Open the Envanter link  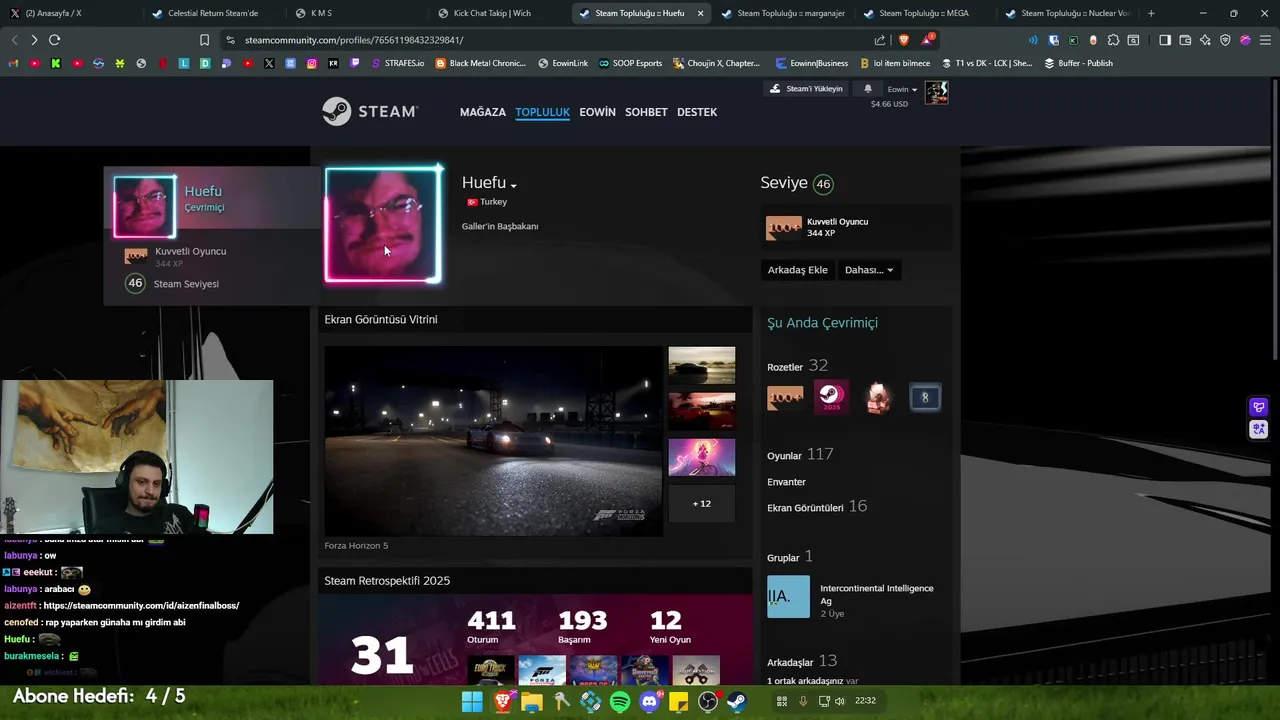pos(786,482)
